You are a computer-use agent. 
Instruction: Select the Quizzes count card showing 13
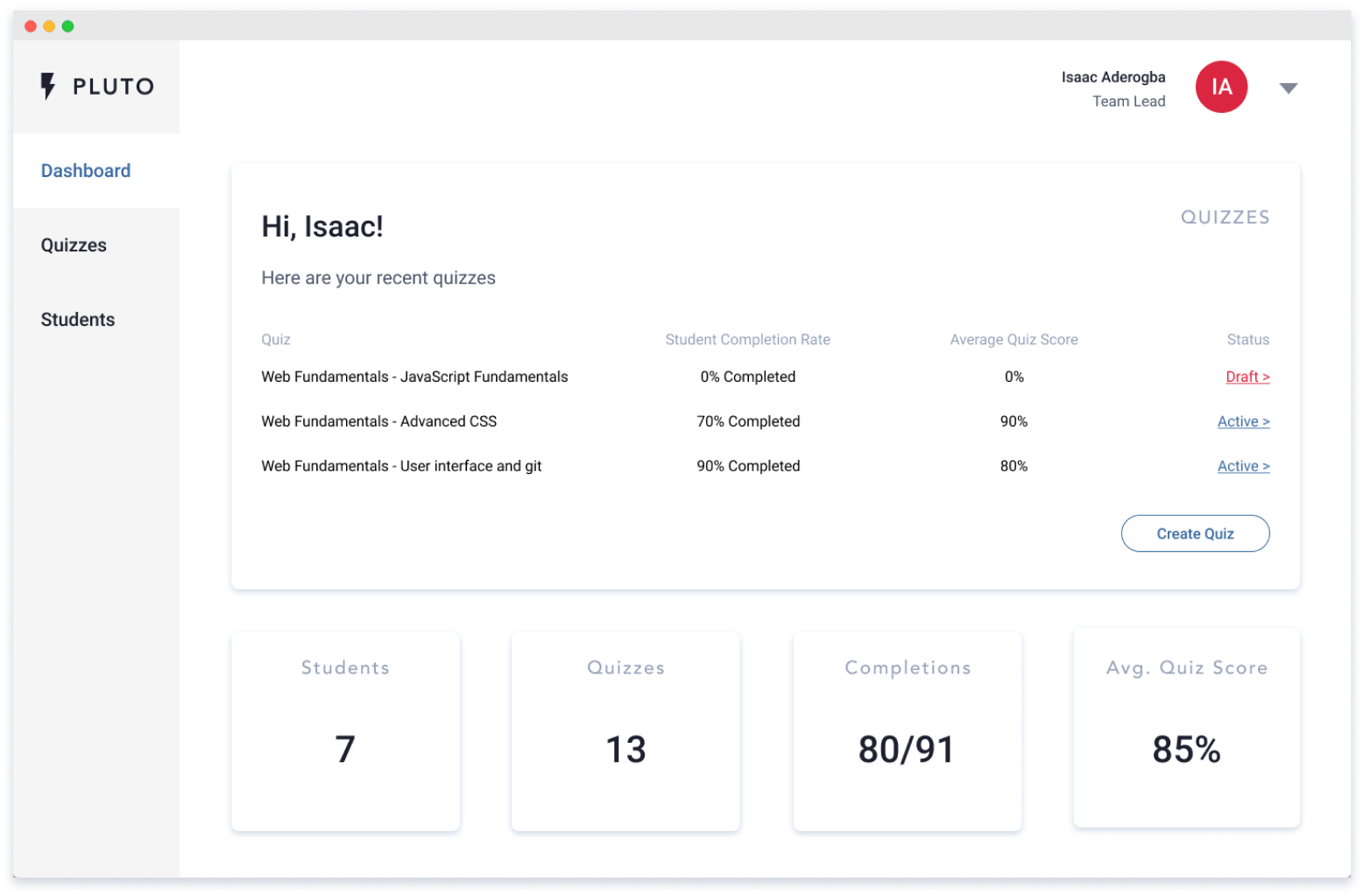click(625, 731)
